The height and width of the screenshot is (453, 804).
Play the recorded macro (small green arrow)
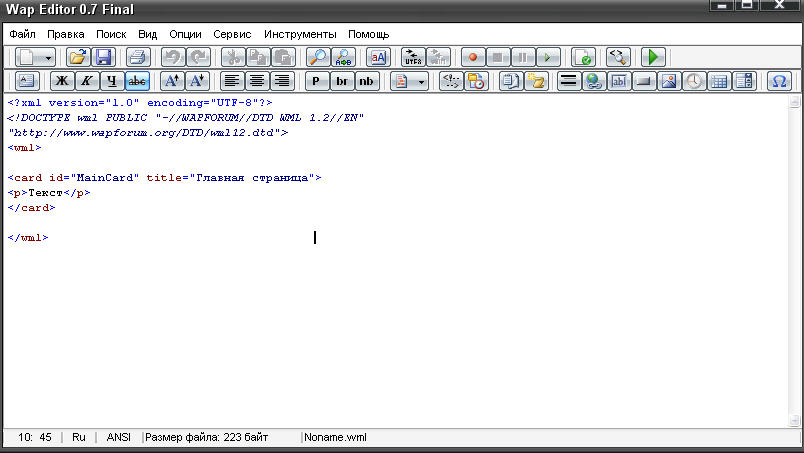[548, 57]
